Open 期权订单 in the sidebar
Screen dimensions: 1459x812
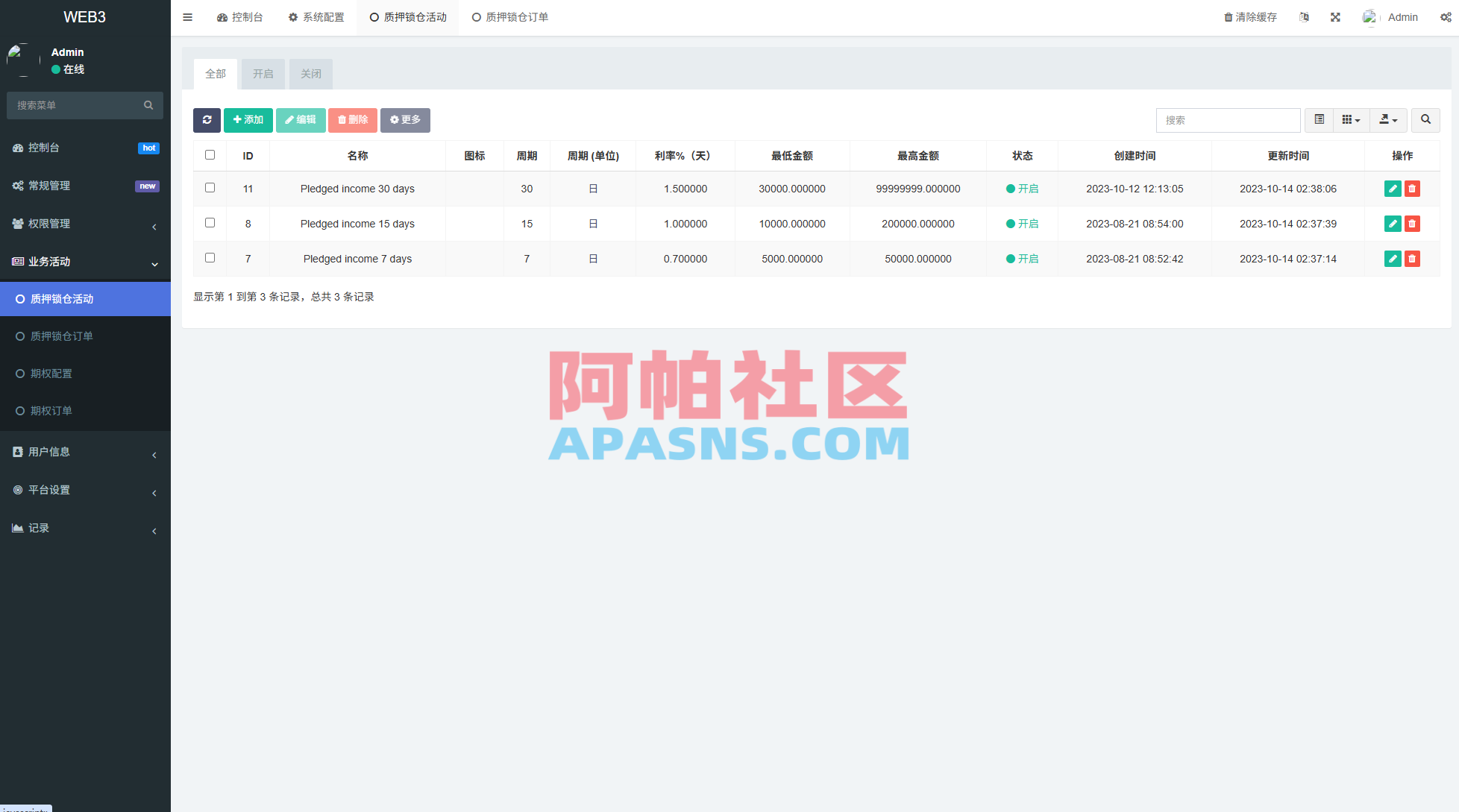click(85, 411)
